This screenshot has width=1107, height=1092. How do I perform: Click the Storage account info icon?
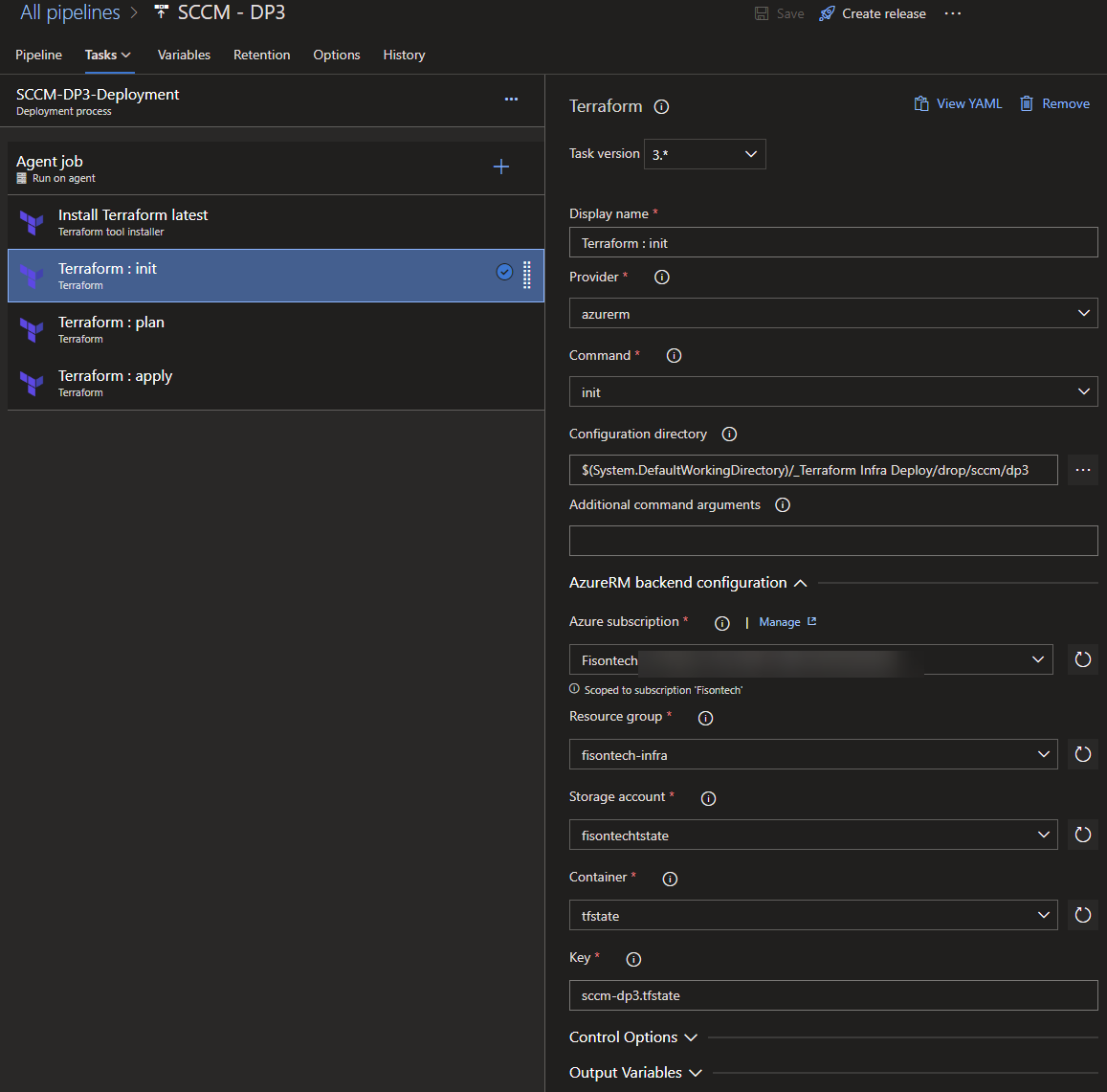[708, 798]
